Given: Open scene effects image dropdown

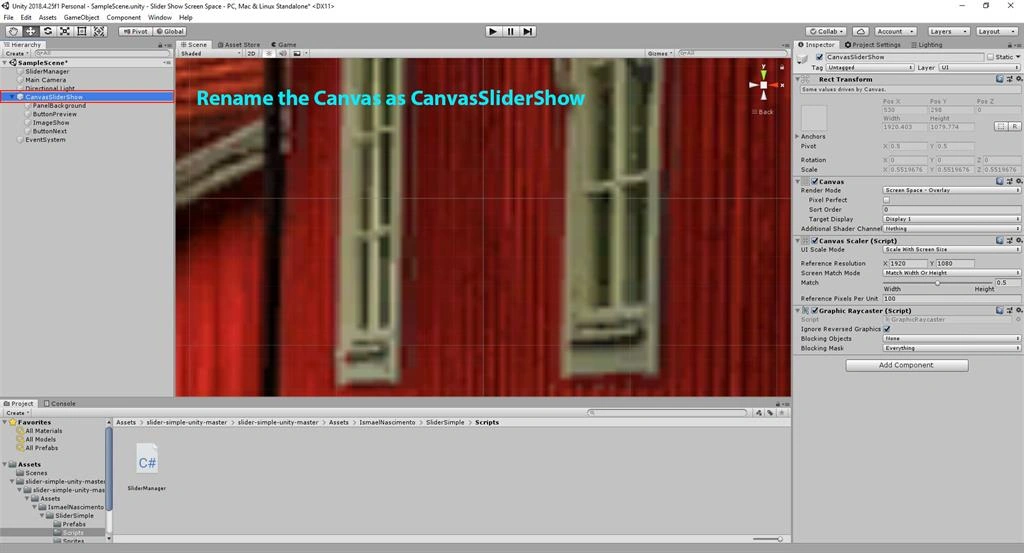Looking at the screenshot, I should coord(300,54).
